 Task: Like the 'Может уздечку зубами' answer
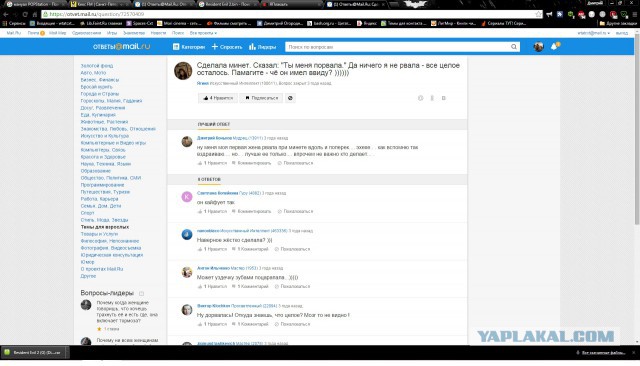coord(212,286)
